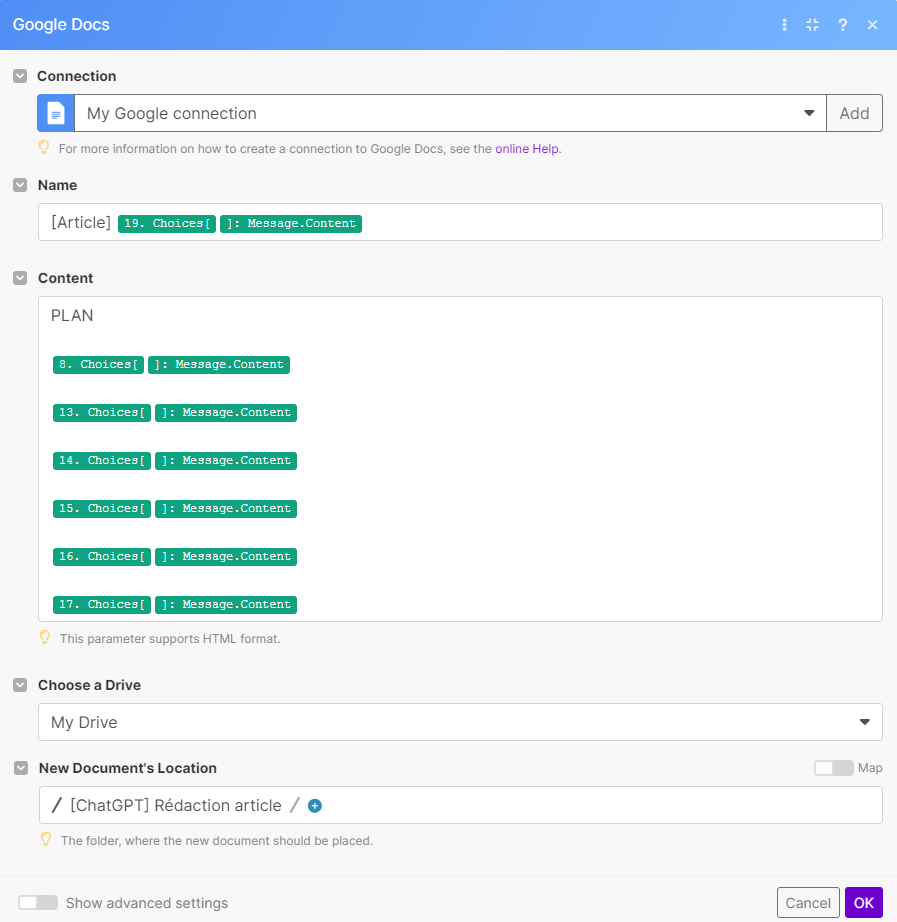Select Message.Content token in Name field
The image size is (897, 922).
tap(291, 223)
